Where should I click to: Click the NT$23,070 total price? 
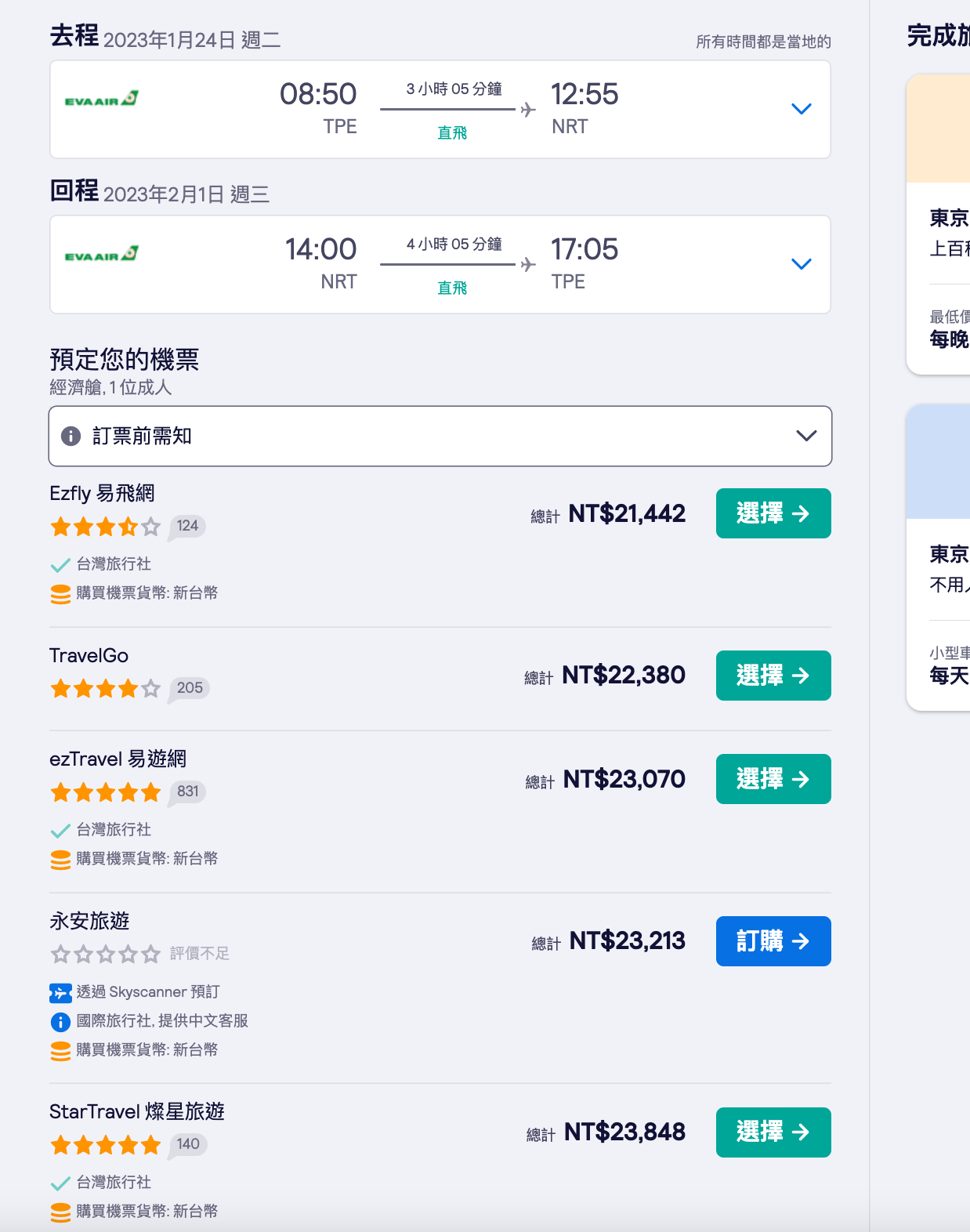click(624, 779)
